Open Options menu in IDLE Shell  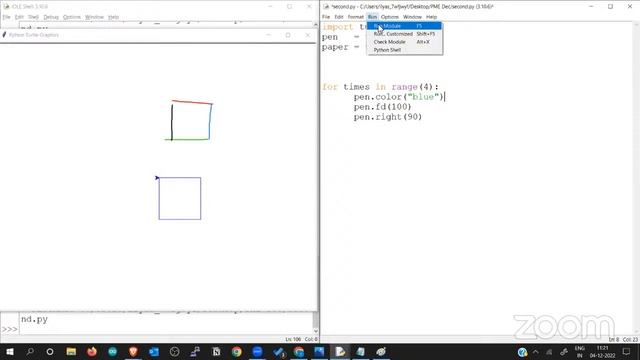[x=72, y=17]
